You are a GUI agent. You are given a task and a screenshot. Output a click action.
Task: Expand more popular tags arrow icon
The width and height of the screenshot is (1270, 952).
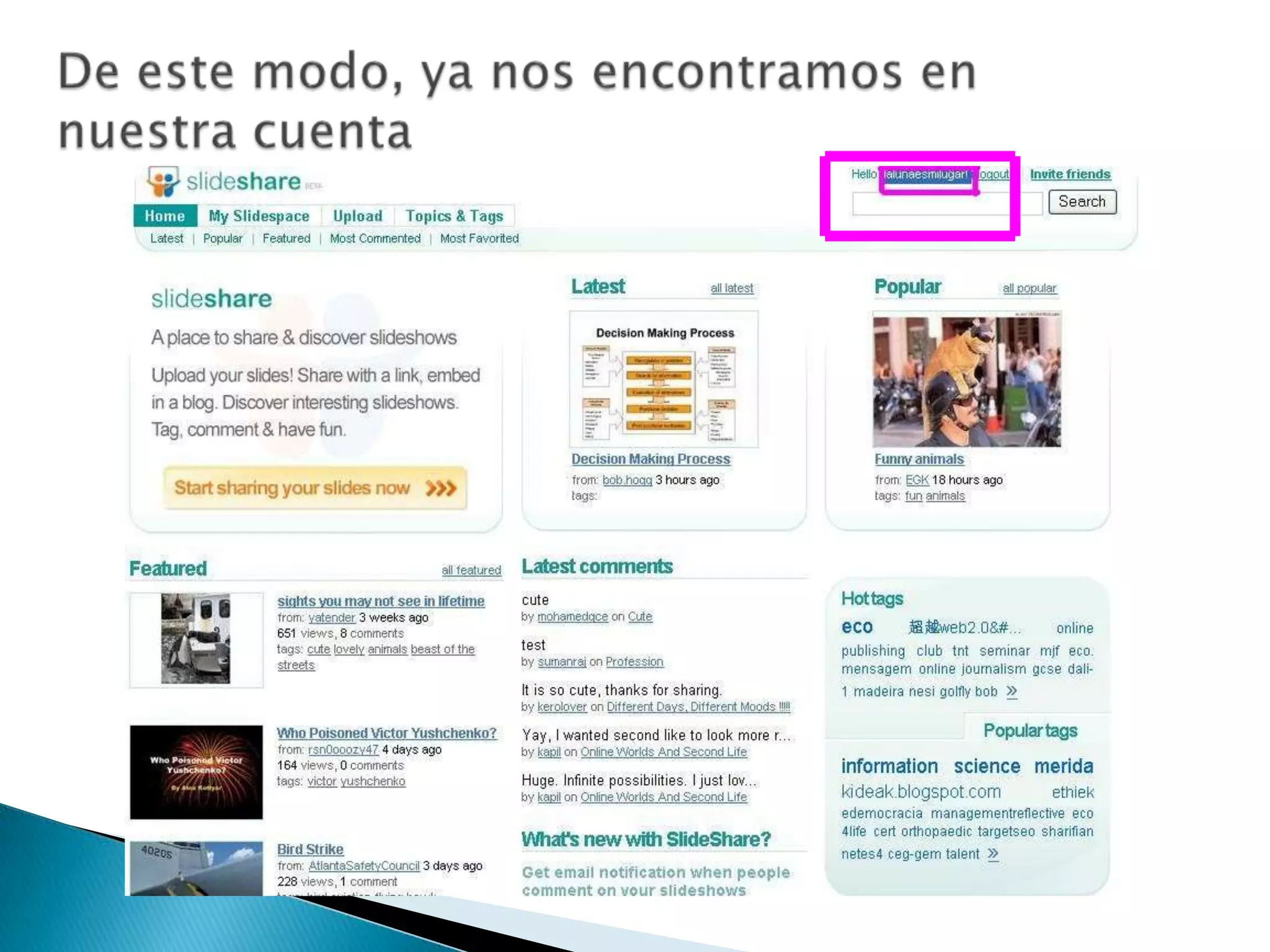993,854
